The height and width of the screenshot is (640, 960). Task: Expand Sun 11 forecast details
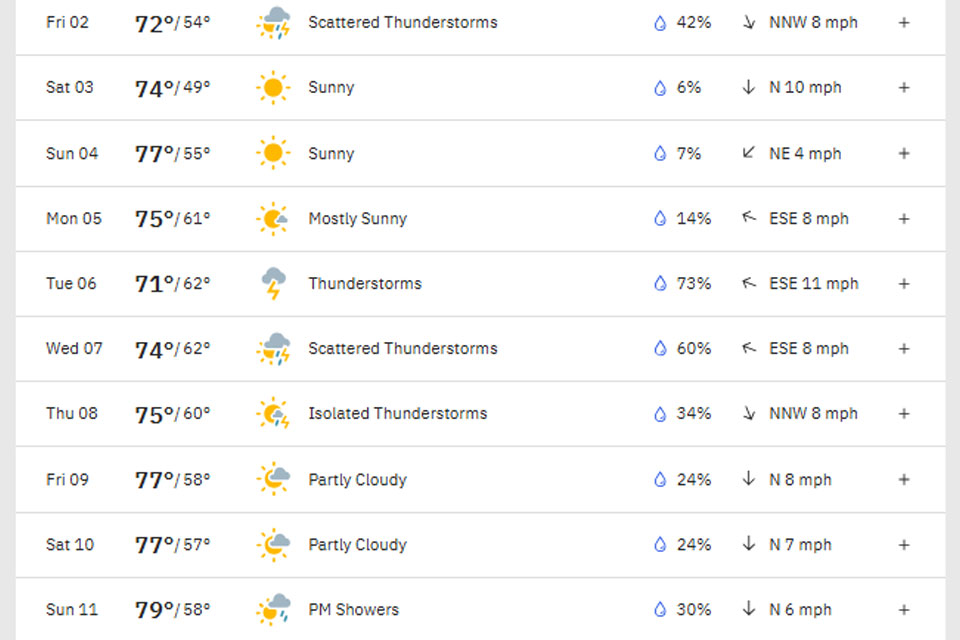coord(904,609)
